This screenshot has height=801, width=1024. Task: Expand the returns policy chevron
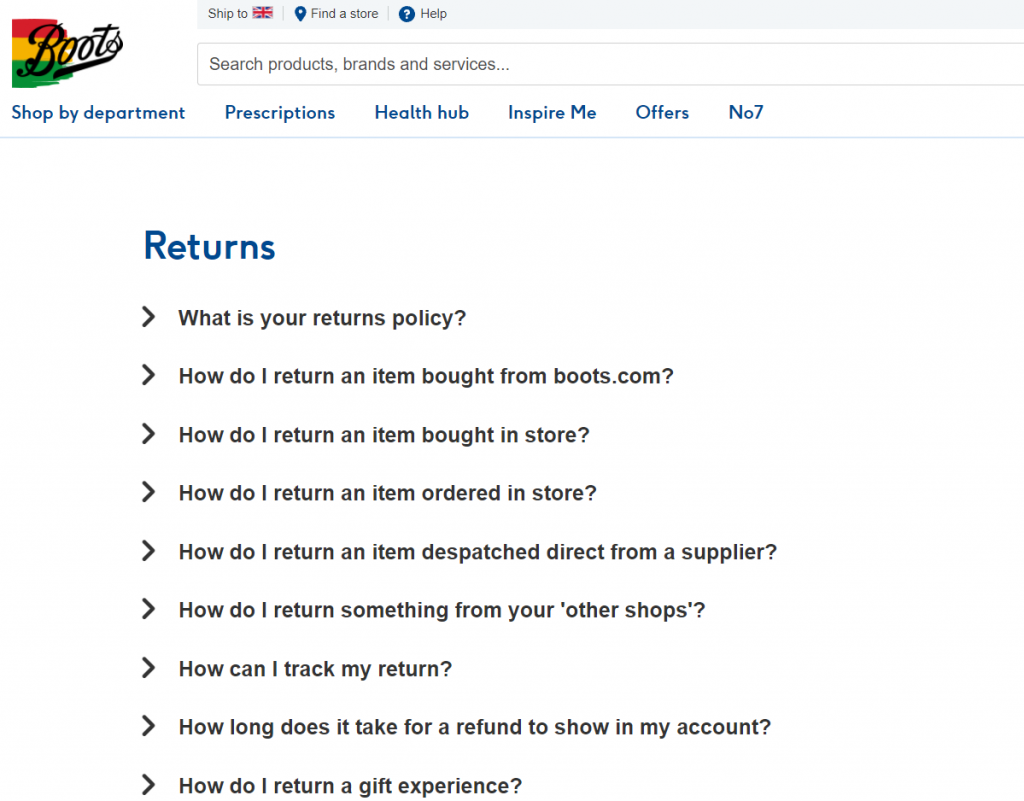pyautogui.click(x=149, y=317)
